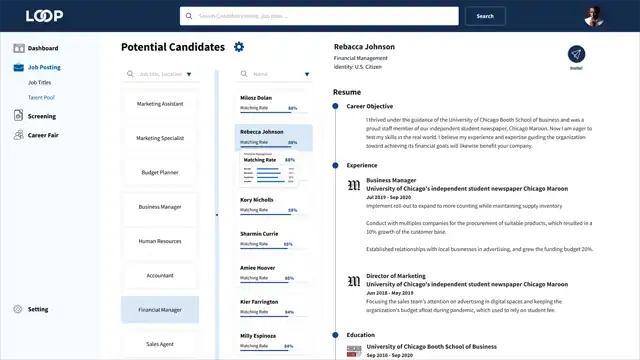Click the Career Objective heading

(x=369, y=106)
